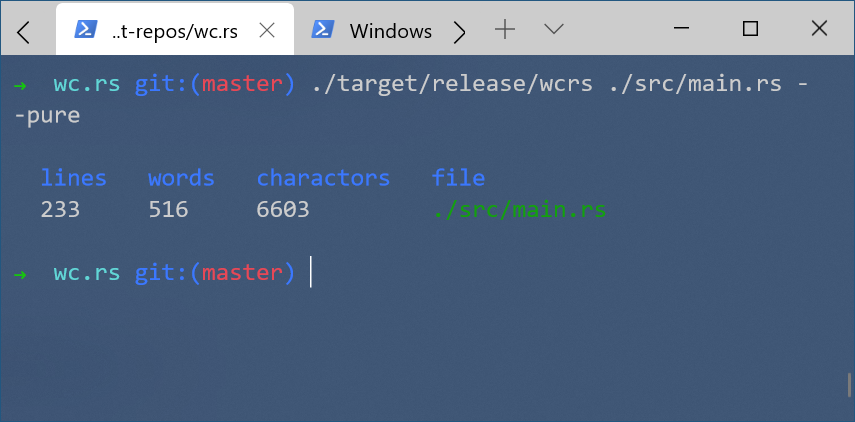
Task: Open a new tab with plus button
Action: (x=505, y=29)
